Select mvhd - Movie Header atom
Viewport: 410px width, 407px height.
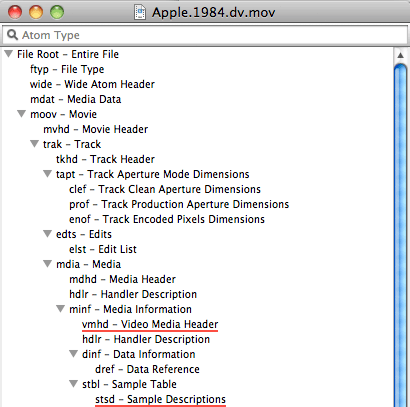[96, 129]
